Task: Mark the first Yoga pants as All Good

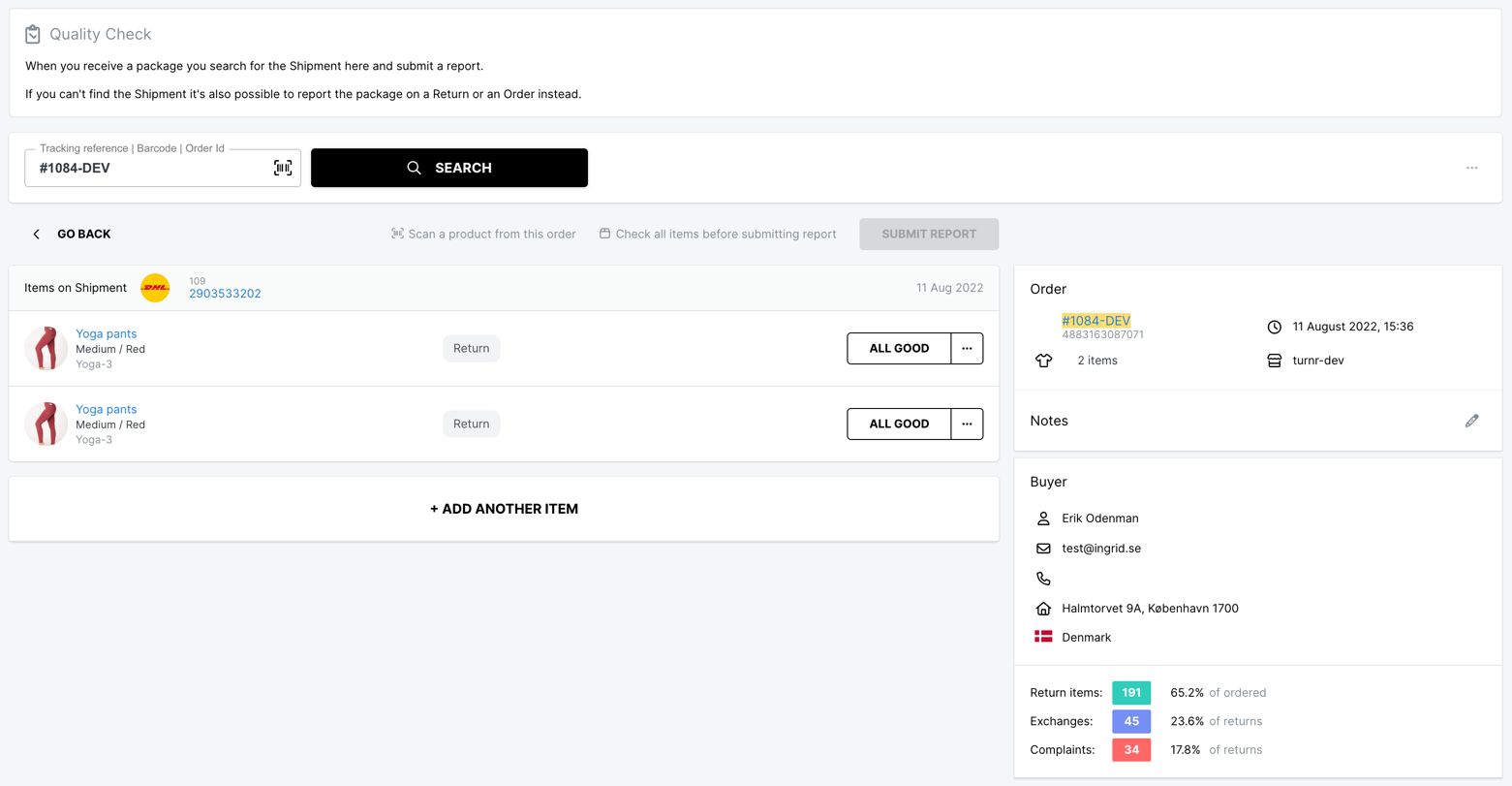Action: tap(898, 348)
